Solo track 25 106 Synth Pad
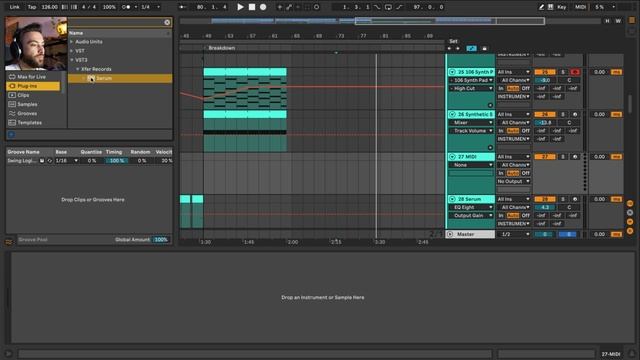640x360 pixels. coord(563,72)
